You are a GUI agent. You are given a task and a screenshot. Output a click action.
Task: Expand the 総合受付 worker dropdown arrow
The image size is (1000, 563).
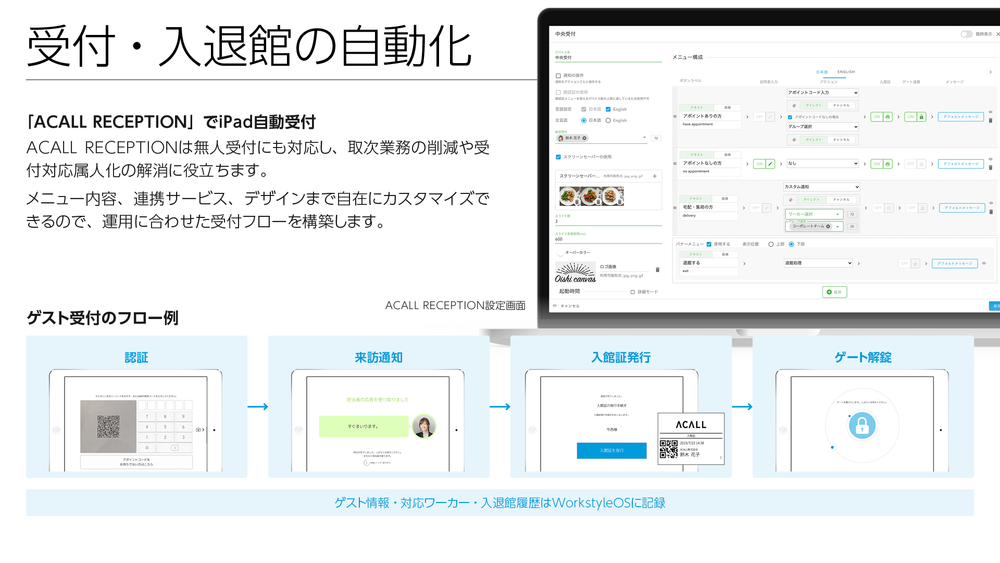click(x=645, y=138)
